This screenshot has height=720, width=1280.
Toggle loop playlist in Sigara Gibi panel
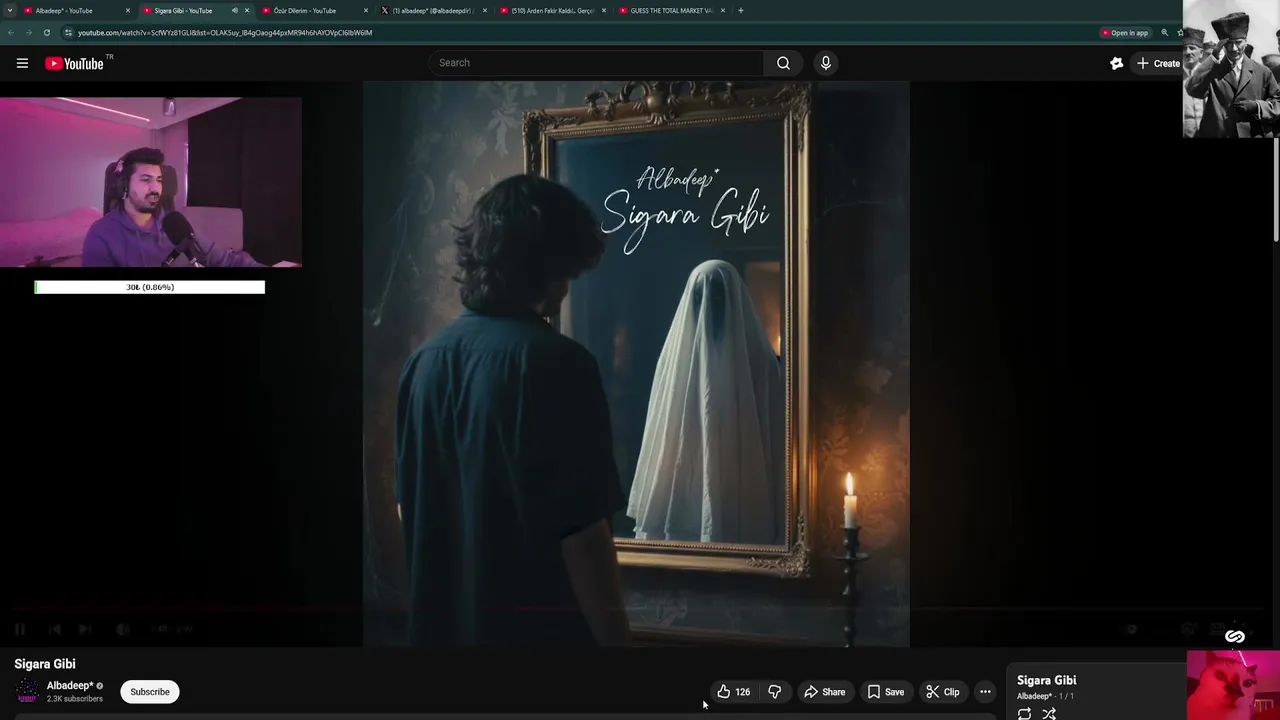pyautogui.click(x=1024, y=714)
